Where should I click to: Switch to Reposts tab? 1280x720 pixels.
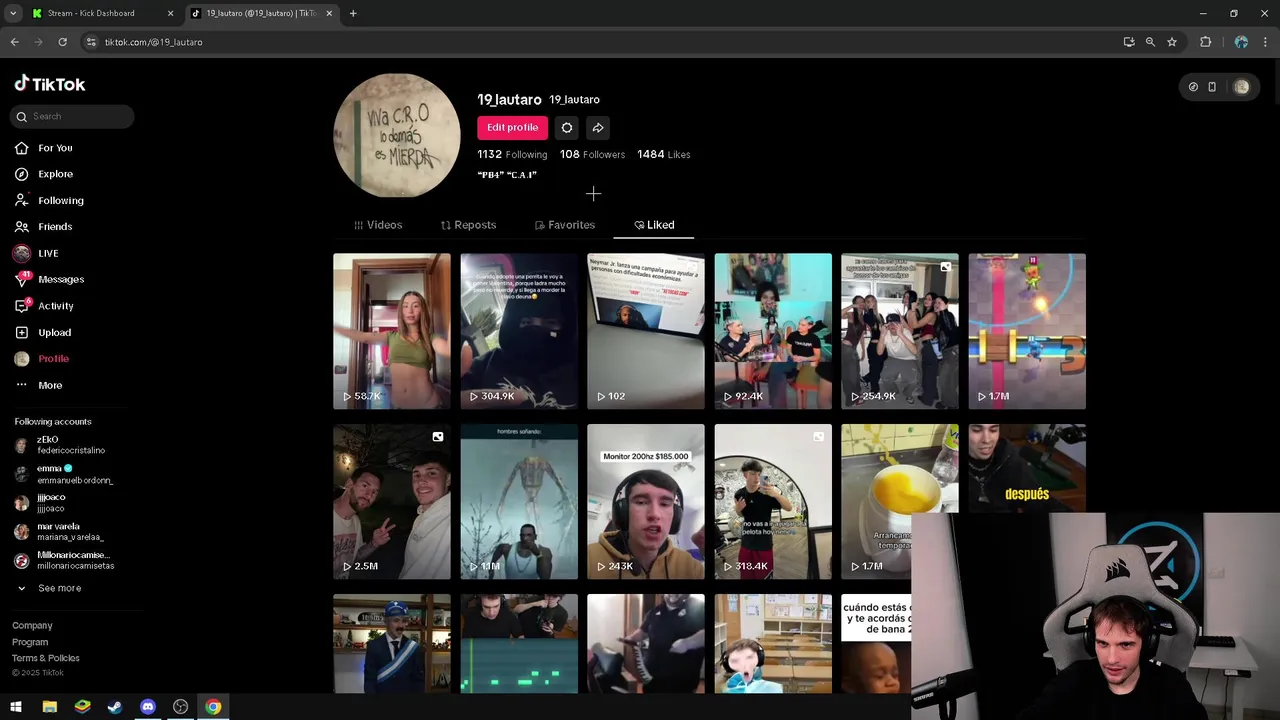pyautogui.click(x=468, y=225)
